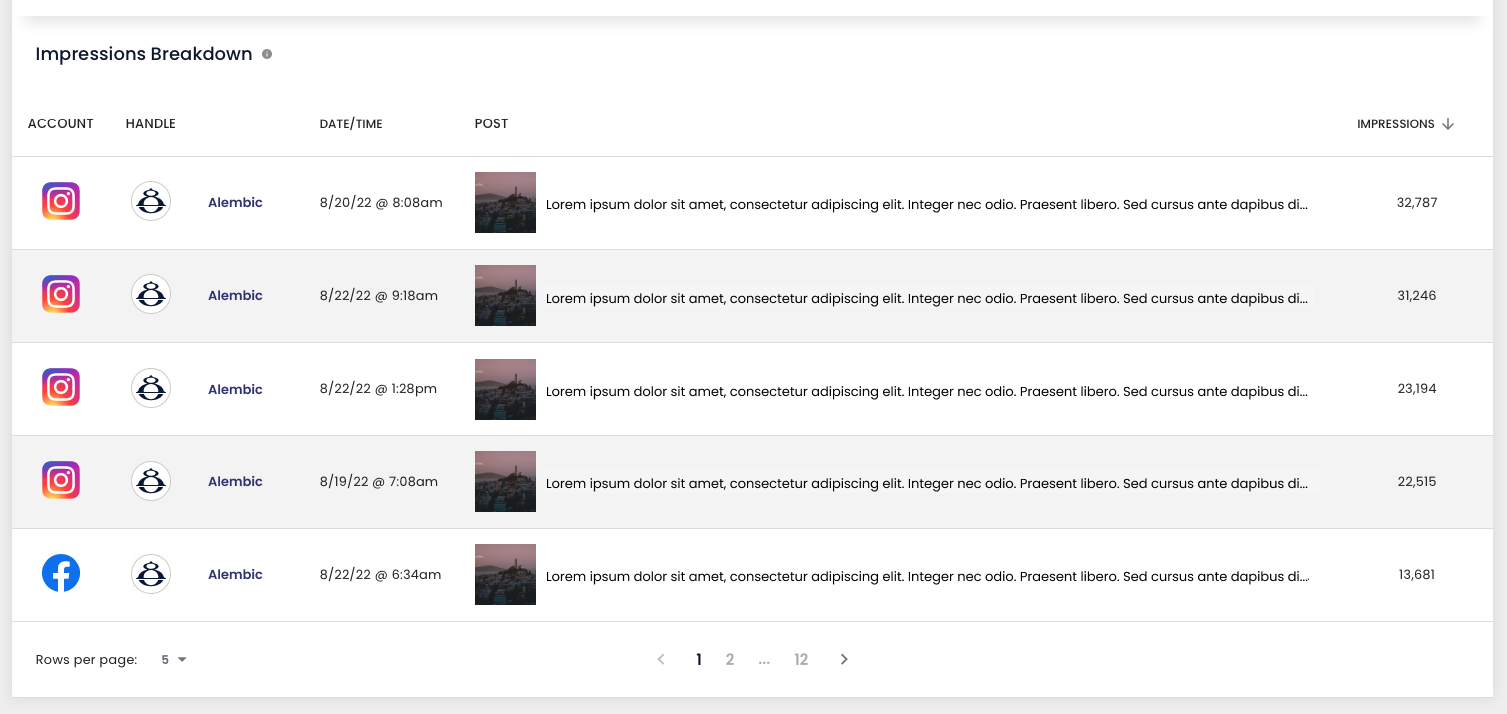Click the date 8/22/22 @ 9:18am

pos(379,295)
